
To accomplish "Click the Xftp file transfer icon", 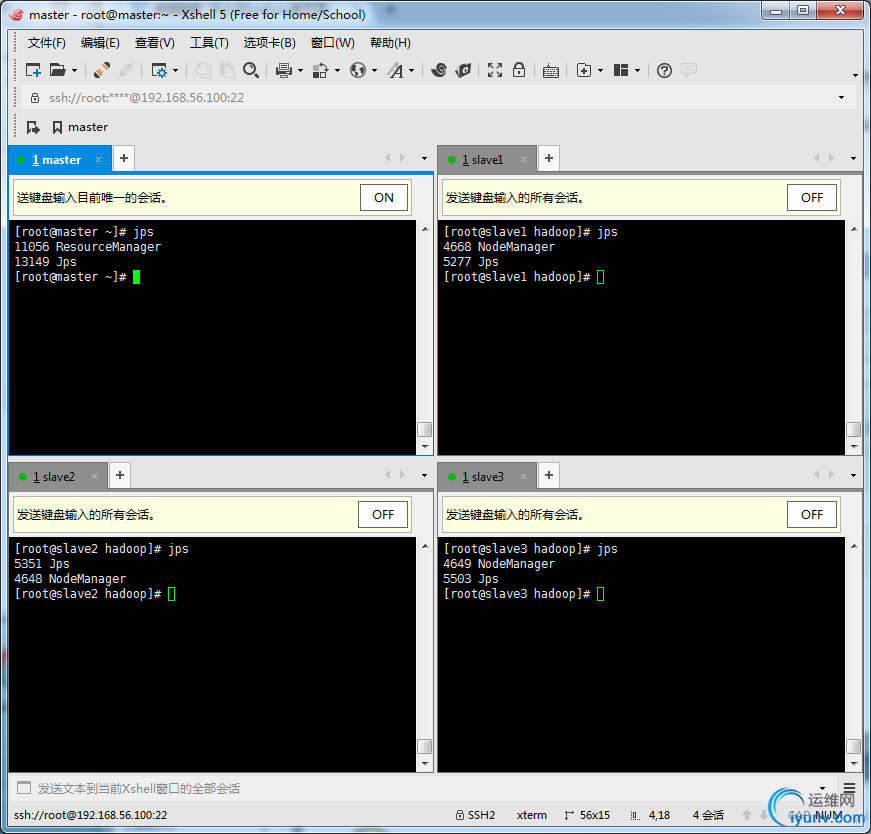I will tap(463, 70).
